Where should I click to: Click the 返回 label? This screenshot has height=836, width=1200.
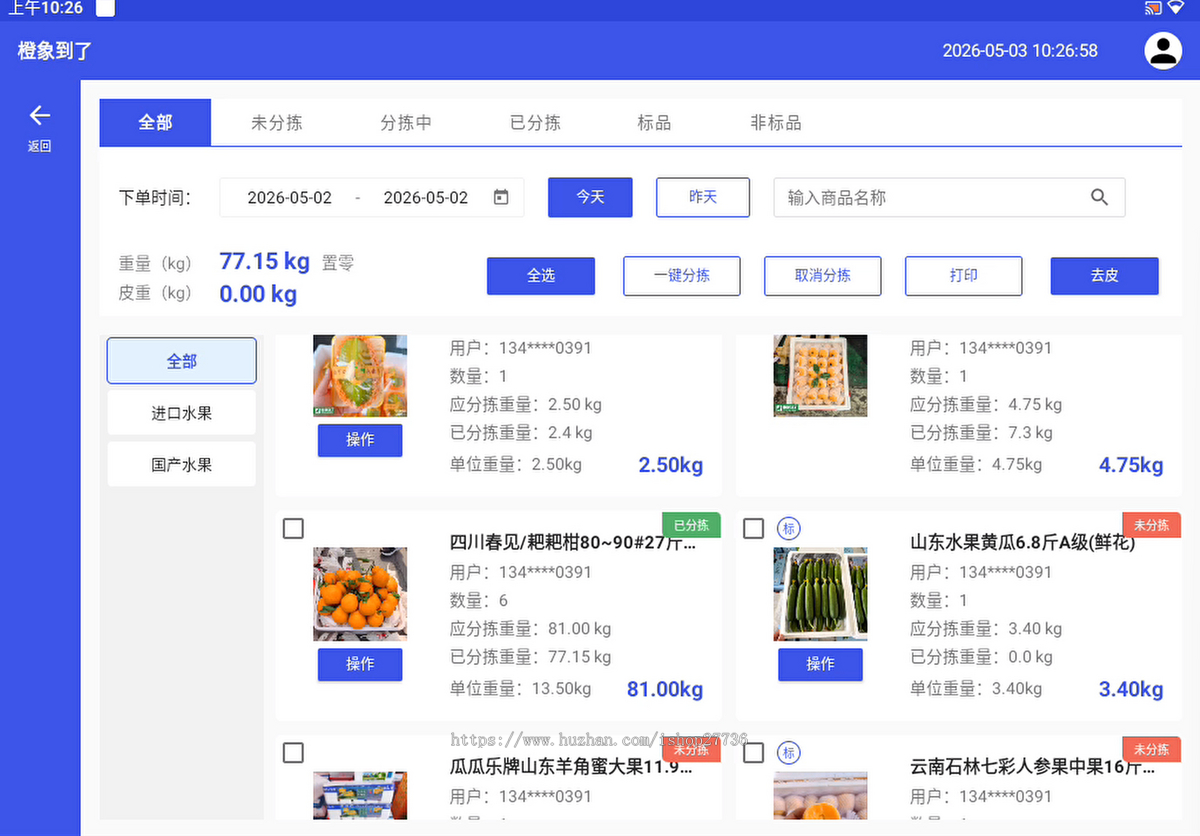click(x=39, y=146)
